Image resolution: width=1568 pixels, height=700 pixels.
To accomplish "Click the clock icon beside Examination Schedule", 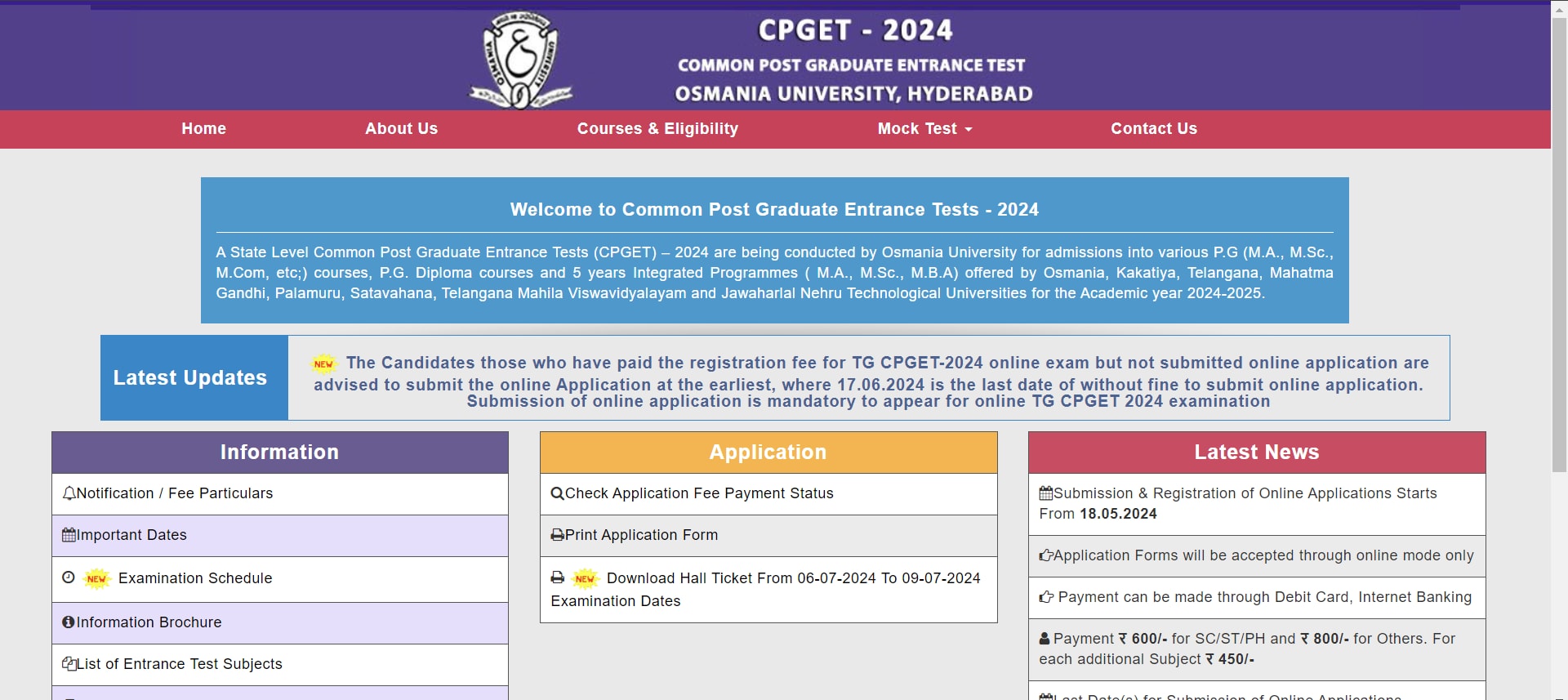I will click(x=69, y=577).
